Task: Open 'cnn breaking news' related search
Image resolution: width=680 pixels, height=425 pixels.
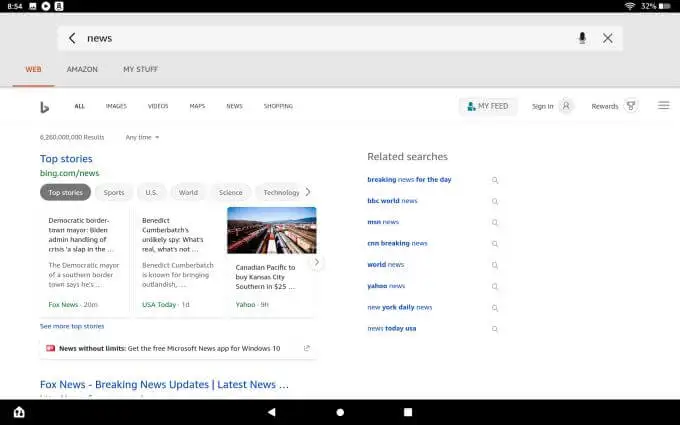Action: click(397, 243)
